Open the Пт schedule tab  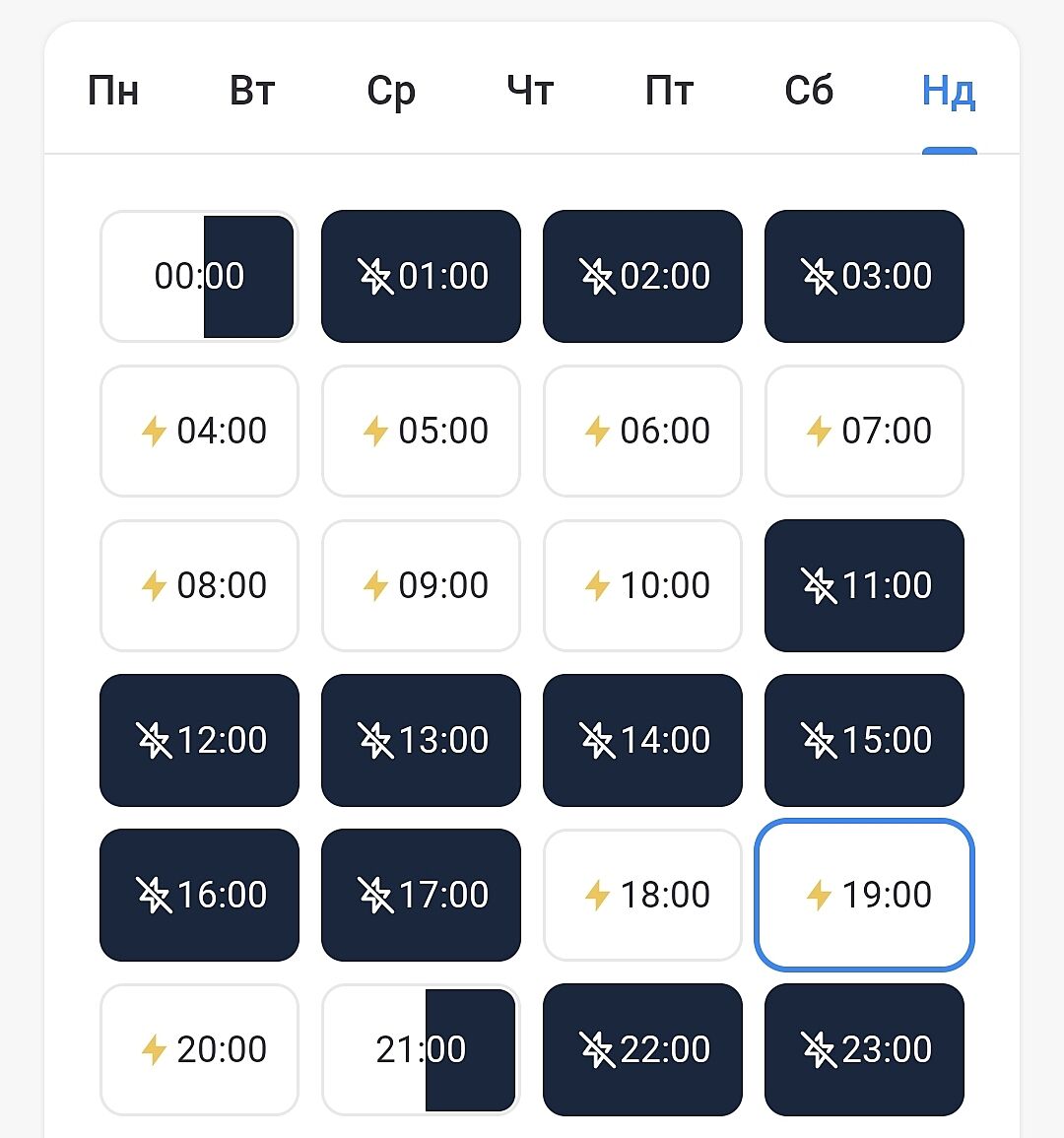point(670,91)
